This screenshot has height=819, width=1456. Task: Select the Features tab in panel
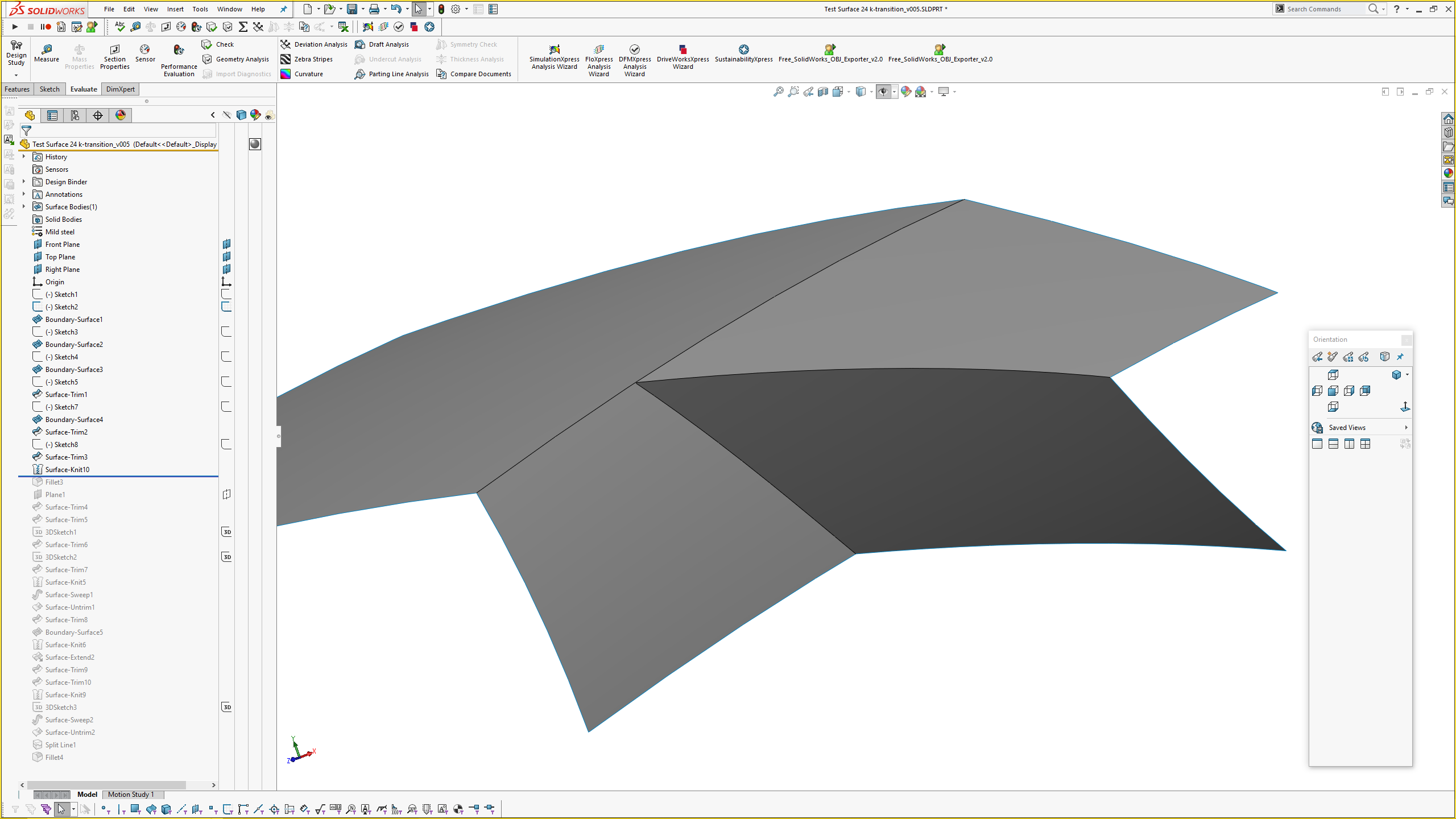click(x=18, y=89)
